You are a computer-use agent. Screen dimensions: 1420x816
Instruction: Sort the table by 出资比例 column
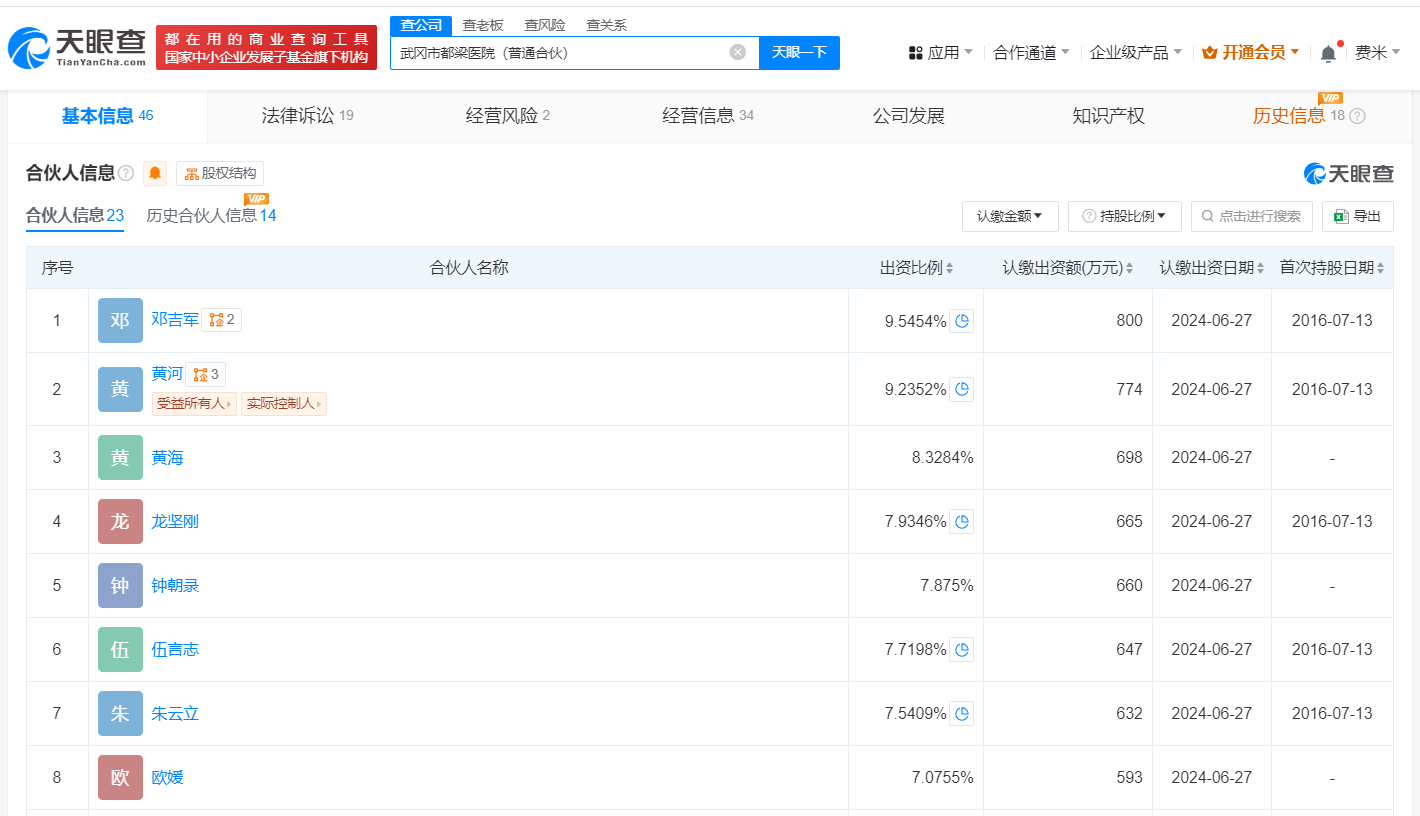point(916,268)
